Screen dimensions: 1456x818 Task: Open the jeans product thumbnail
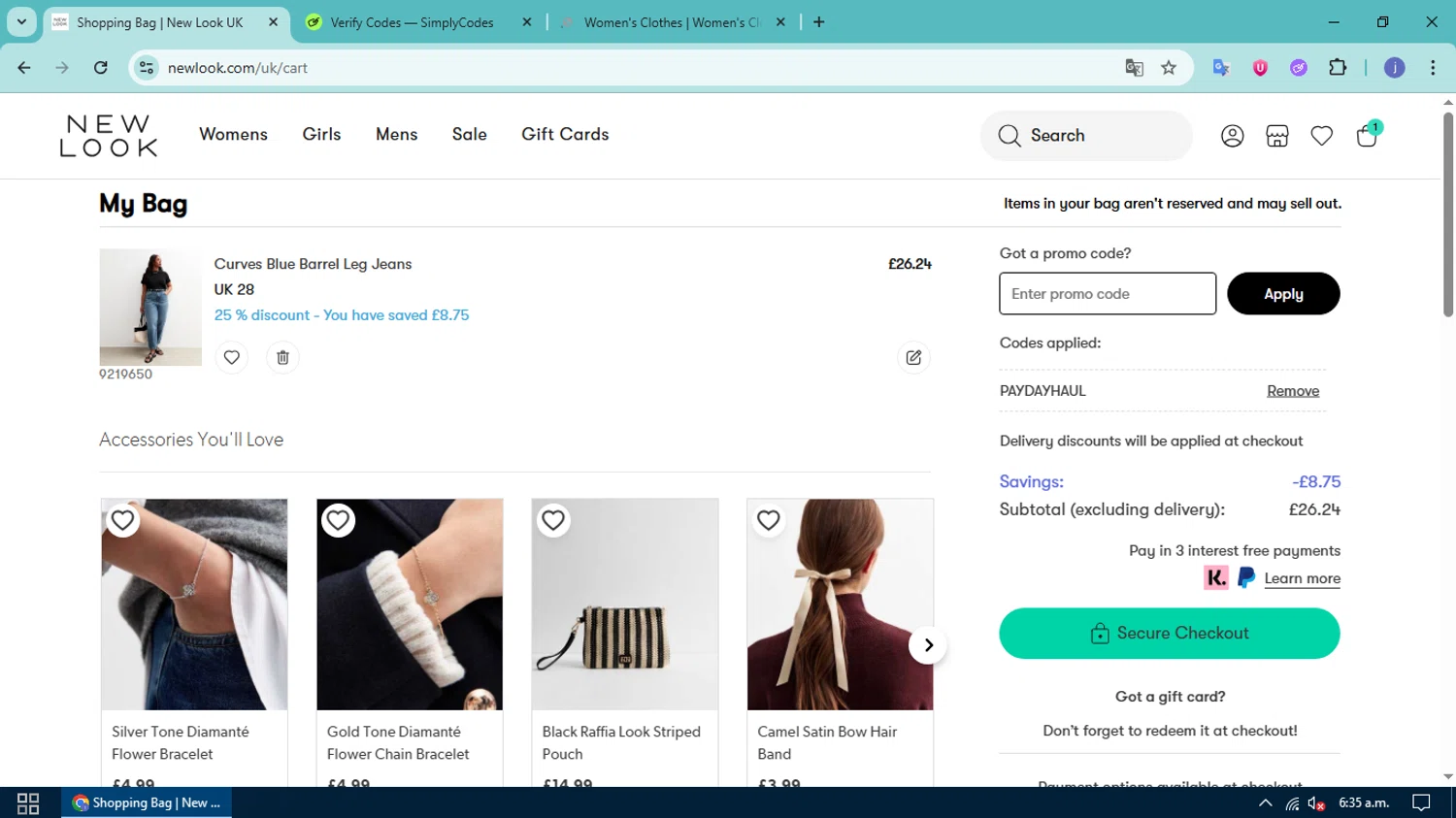[150, 308]
